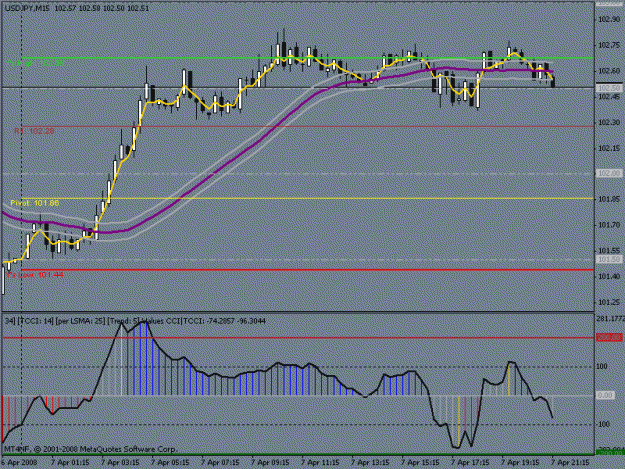Click the 100 indicator scale value
This screenshot has width=625, height=469.
602,366
